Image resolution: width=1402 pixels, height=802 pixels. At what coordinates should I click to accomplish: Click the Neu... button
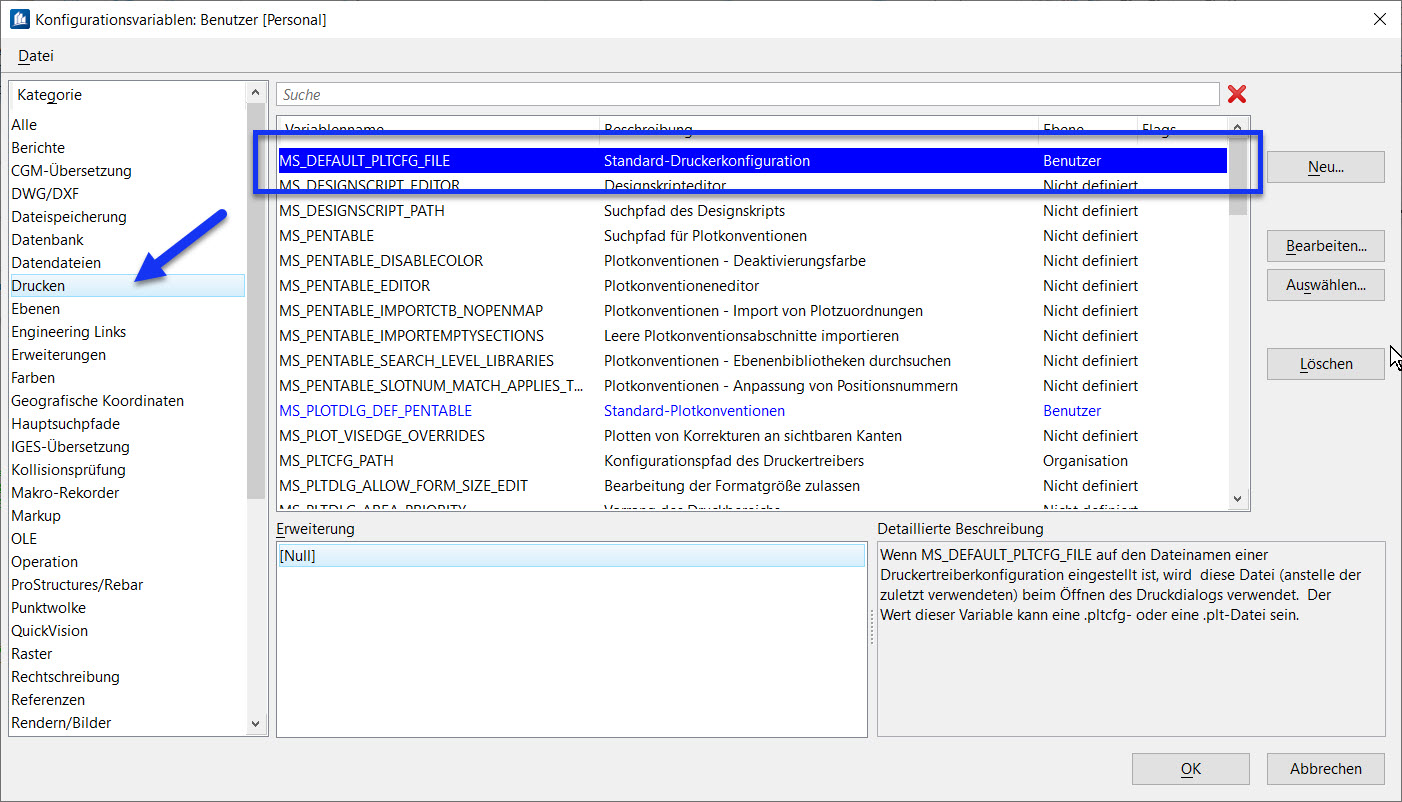click(x=1325, y=167)
